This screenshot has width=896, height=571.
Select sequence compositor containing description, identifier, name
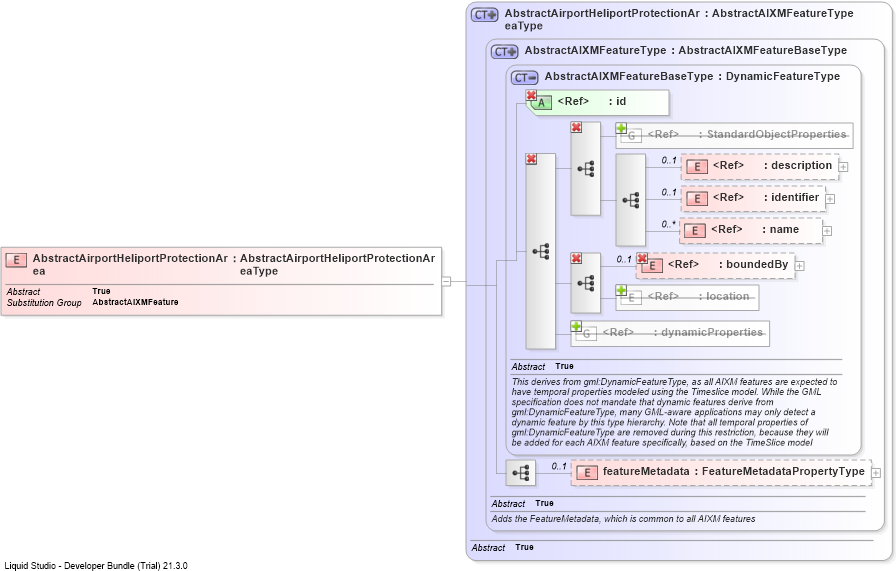point(630,200)
